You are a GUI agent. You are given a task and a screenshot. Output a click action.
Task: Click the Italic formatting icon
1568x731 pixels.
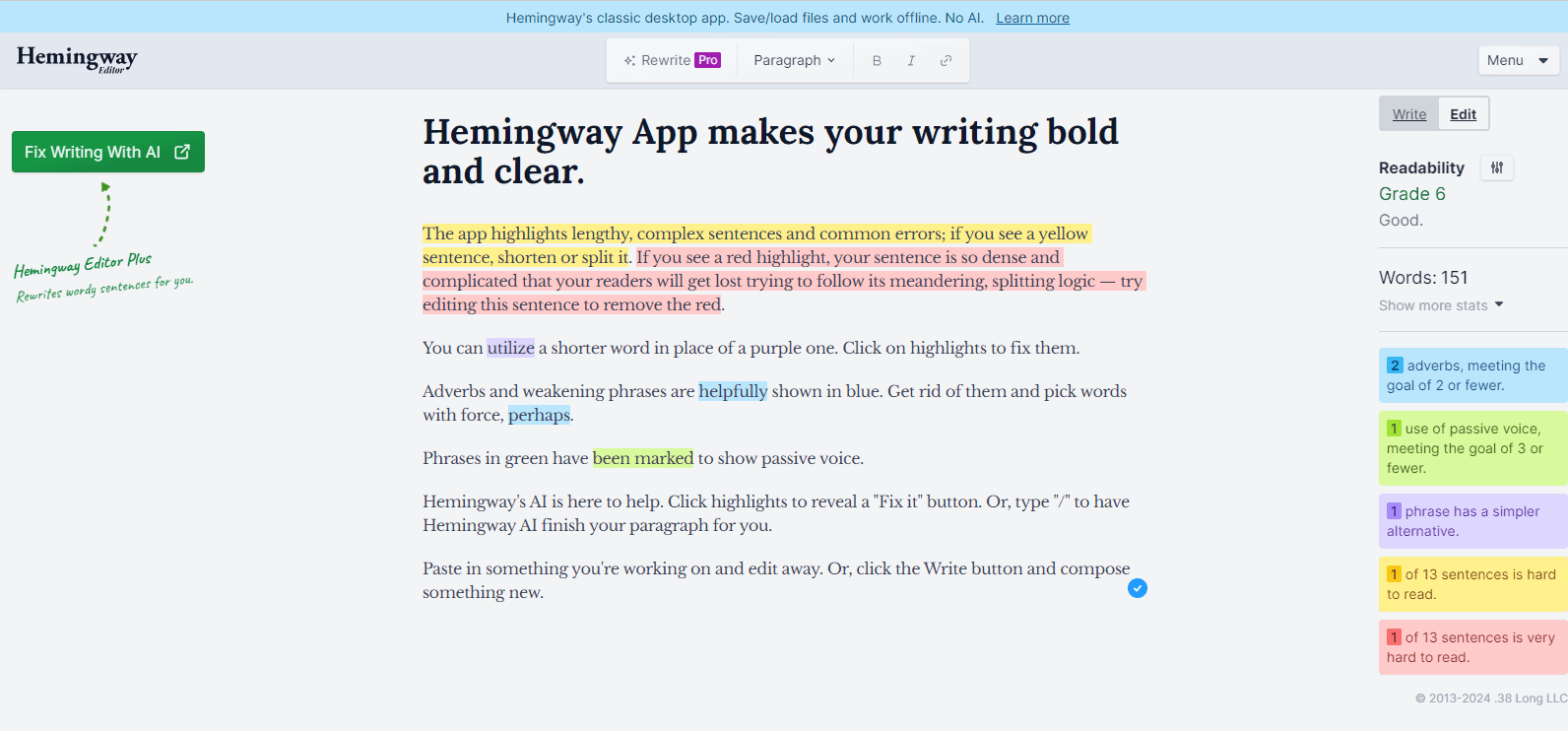(x=911, y=60)
